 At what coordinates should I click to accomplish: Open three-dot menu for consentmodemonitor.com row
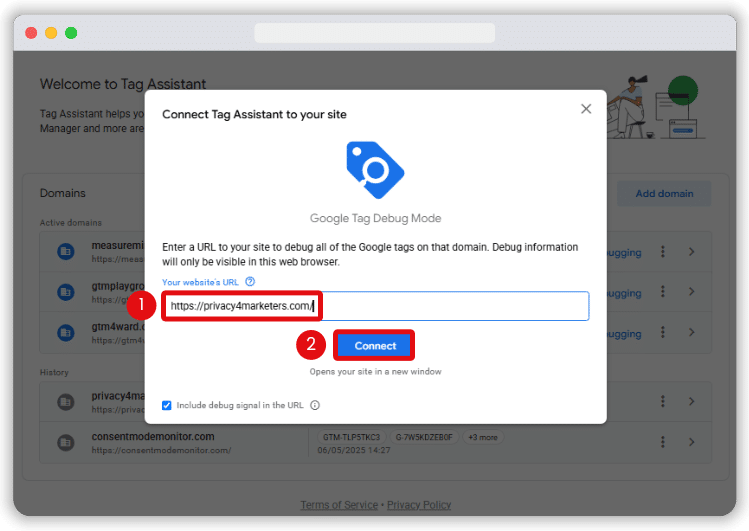pyautogui.click(x=663, y=442)
